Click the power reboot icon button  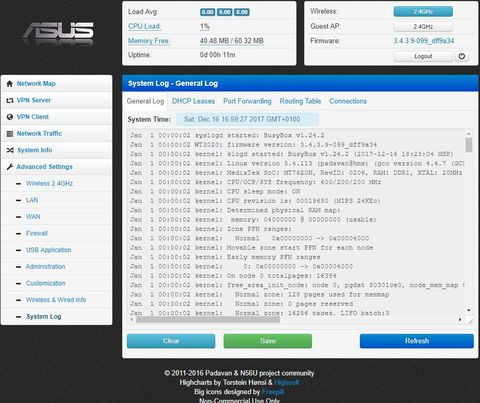click(x=462, y=56)
